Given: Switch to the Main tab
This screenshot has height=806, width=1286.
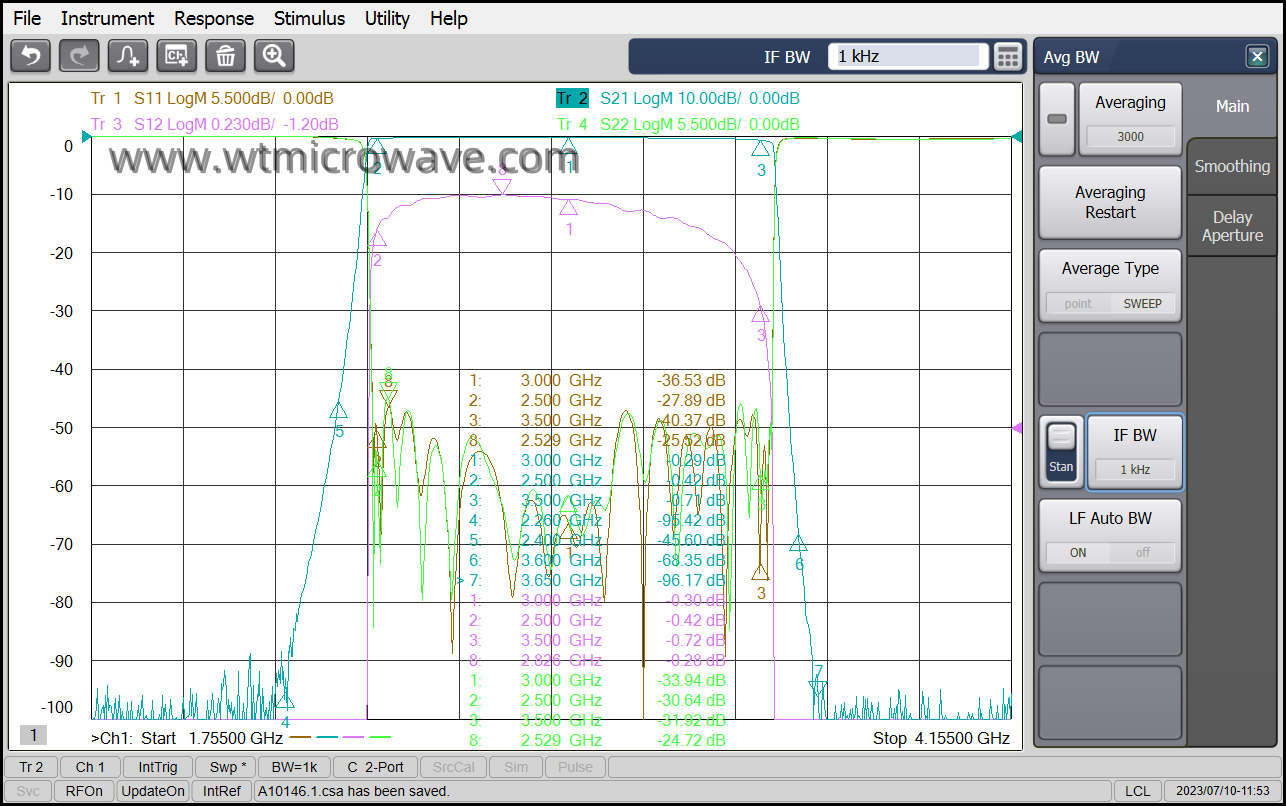Looking at the screenshot, I should [1232, 106].
